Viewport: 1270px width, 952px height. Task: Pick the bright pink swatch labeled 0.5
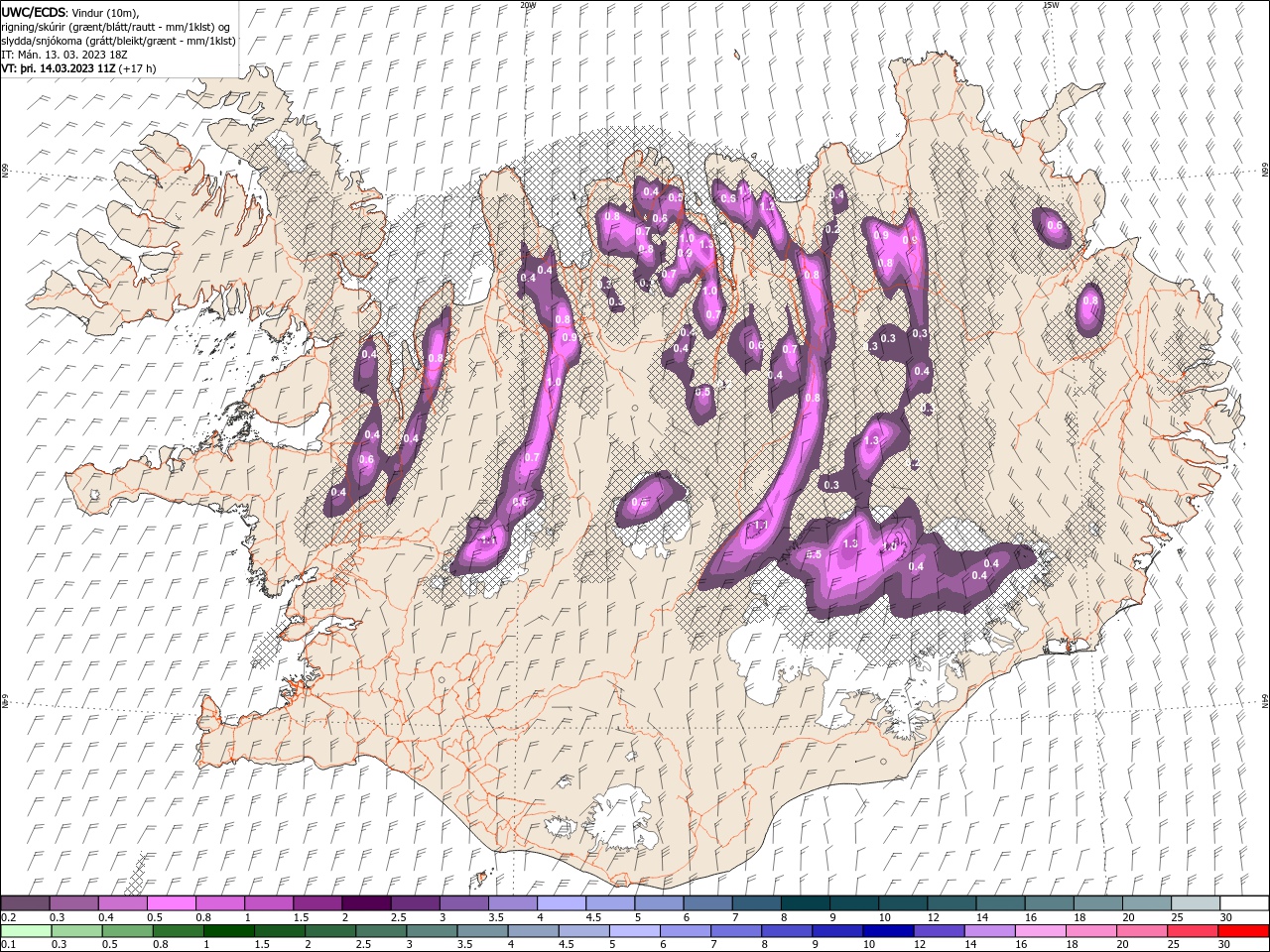171,903
